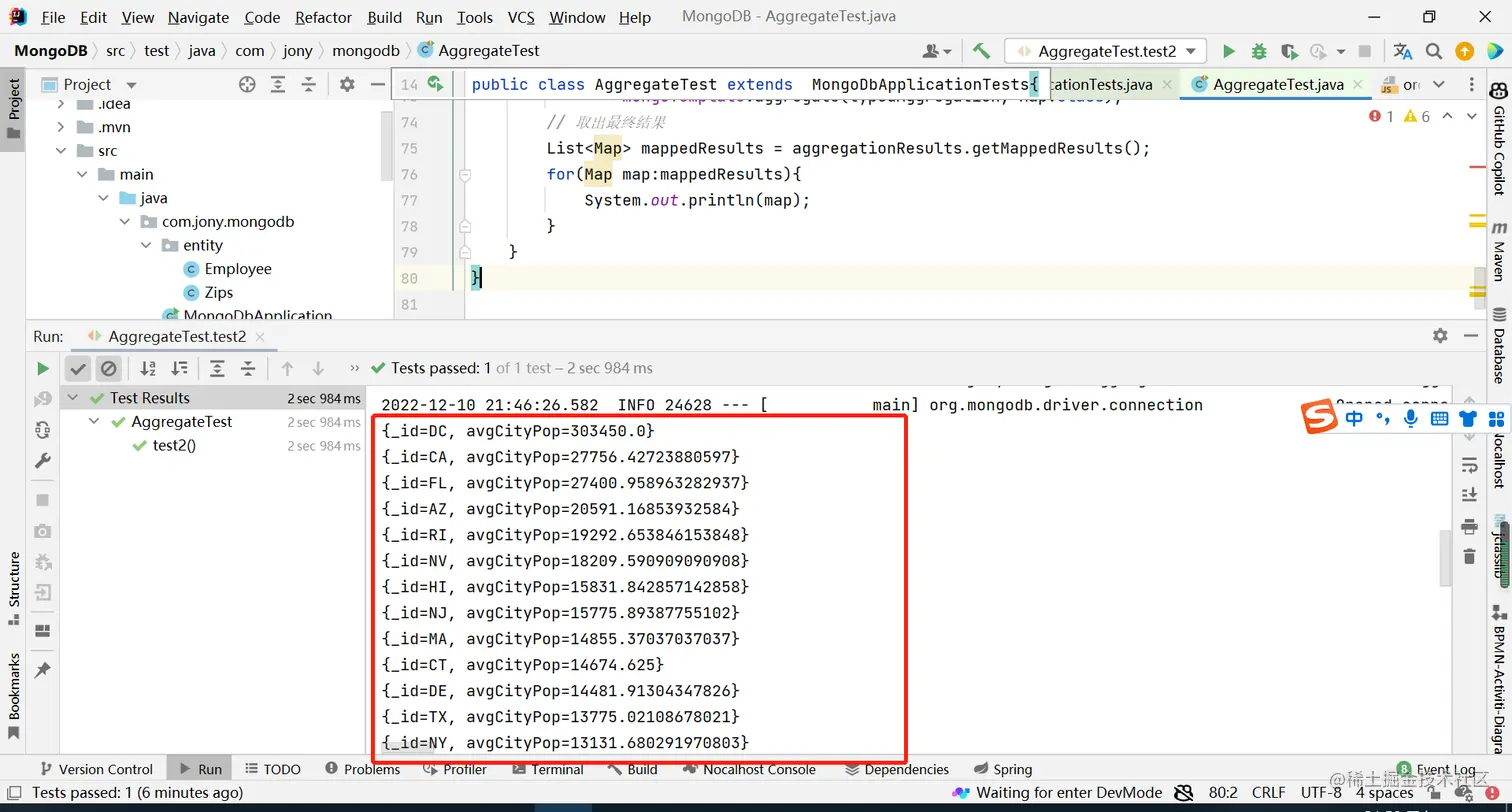The width and height of the screenshot is (1512, 812).
Task: Click the orange update notification icon
Action: [1464, 51]
